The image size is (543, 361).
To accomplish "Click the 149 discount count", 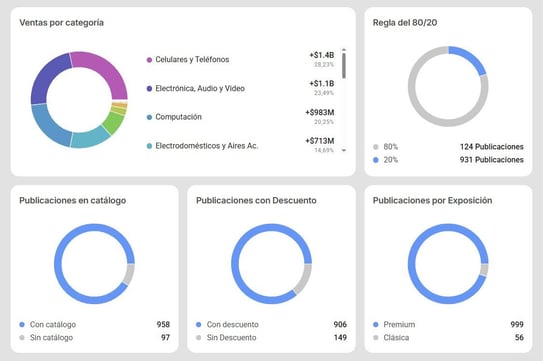I will pyautogui.click(x=340, y=337).
